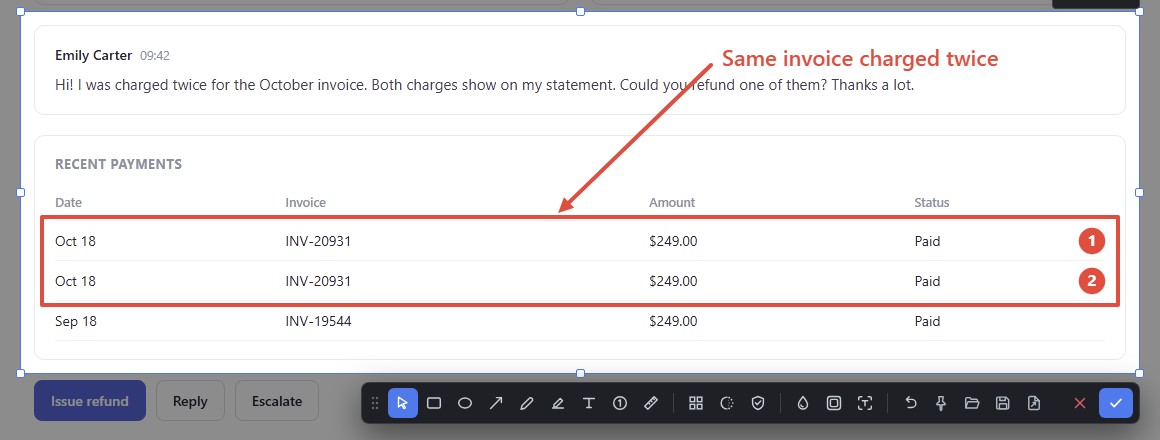The height and width of the screenshot is (440, 1160).
Task: Undo the last annotation
Action: click(911, 403)
